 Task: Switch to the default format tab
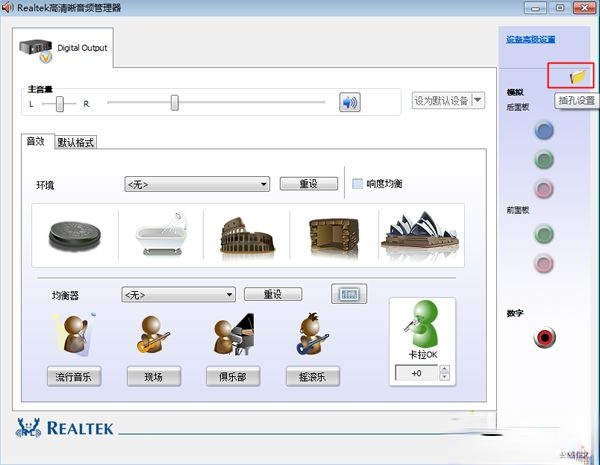pos(76,143)
